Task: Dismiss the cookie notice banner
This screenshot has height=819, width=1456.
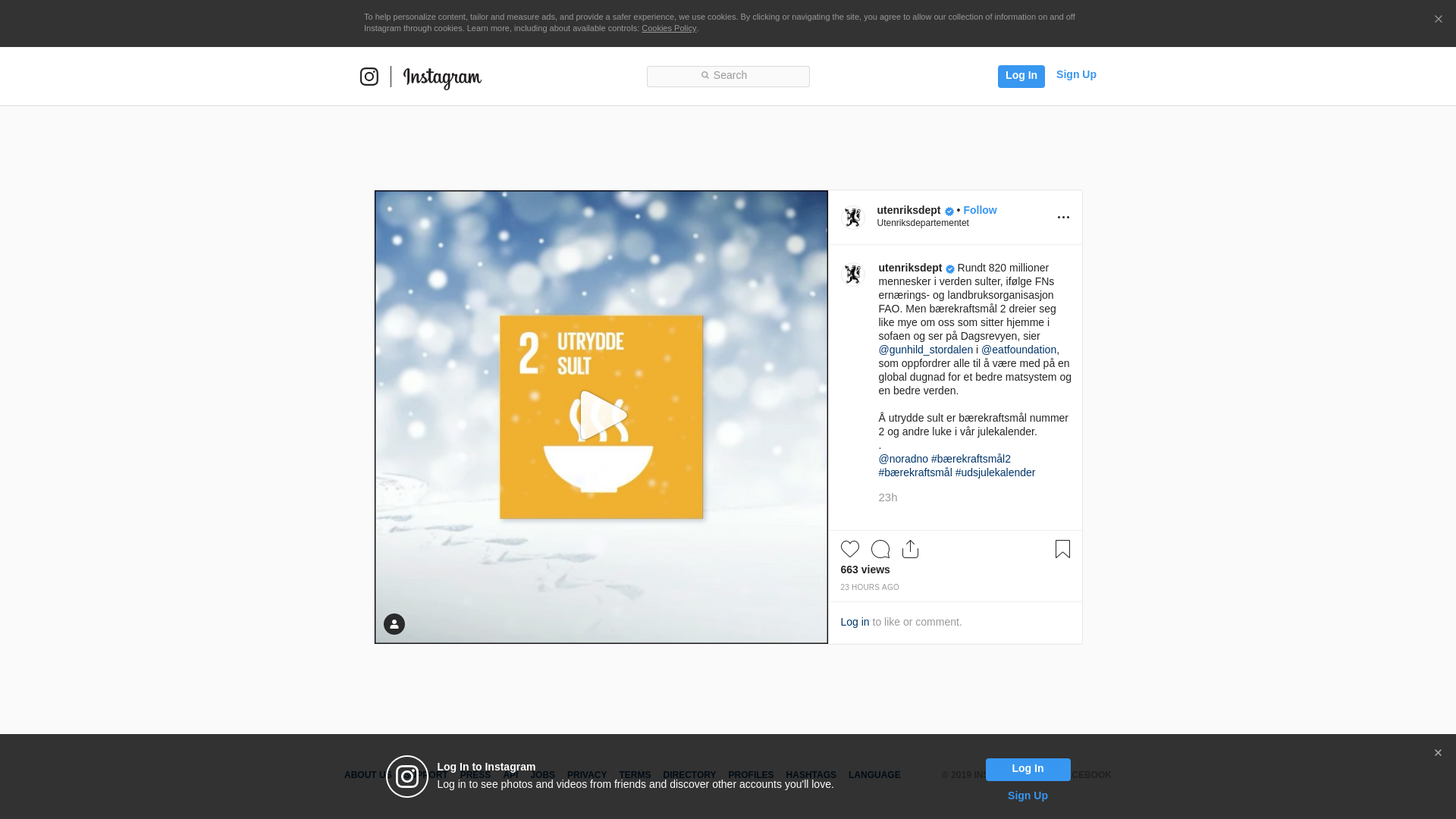Action: tap(1438, 20)
